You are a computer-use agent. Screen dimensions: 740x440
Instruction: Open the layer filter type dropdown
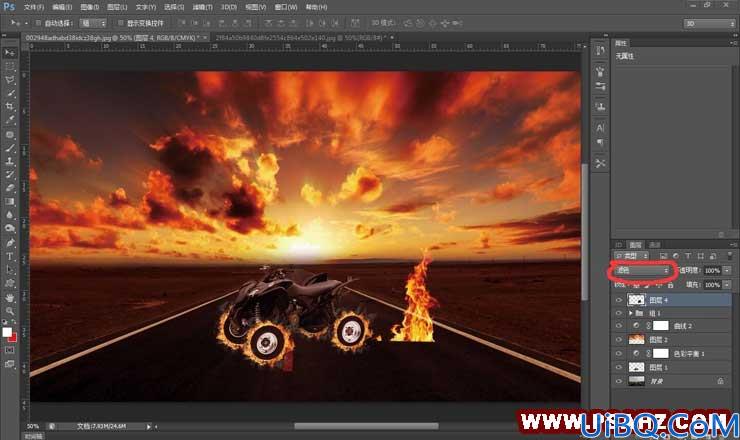[x=632, y=256]
